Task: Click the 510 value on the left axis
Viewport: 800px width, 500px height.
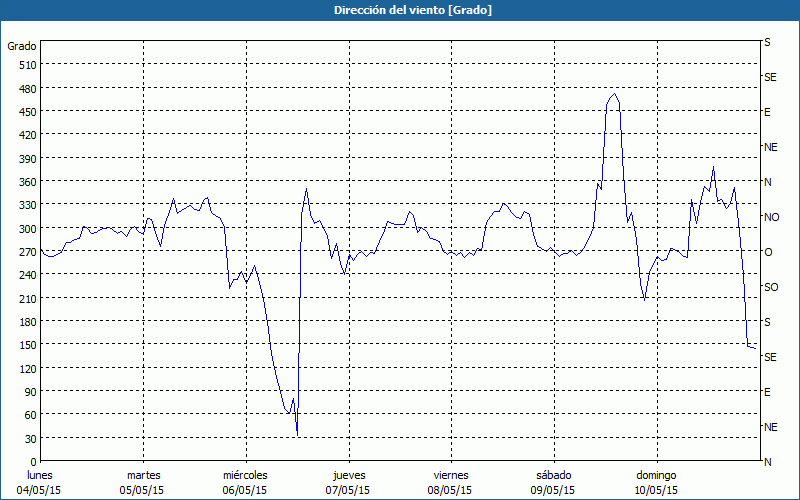Action: click(25, 65)
